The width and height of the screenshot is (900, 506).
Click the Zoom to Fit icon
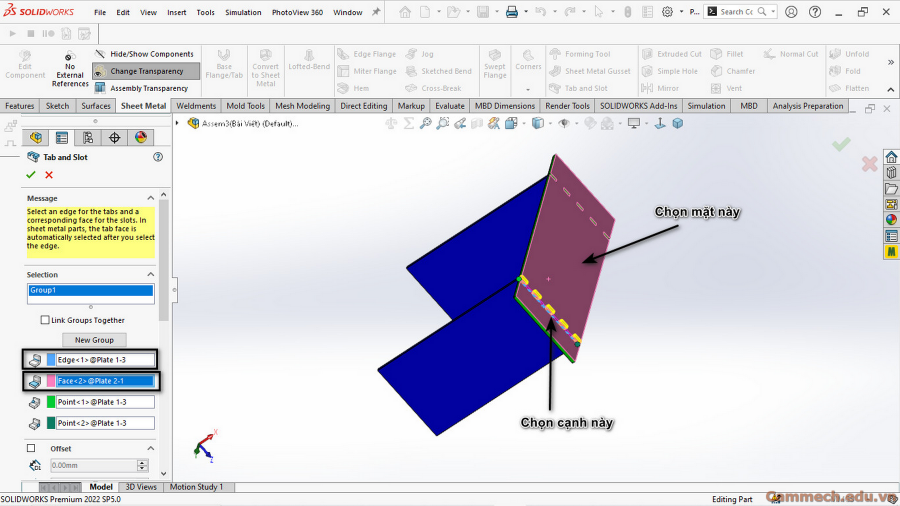[x=425, y=123]
